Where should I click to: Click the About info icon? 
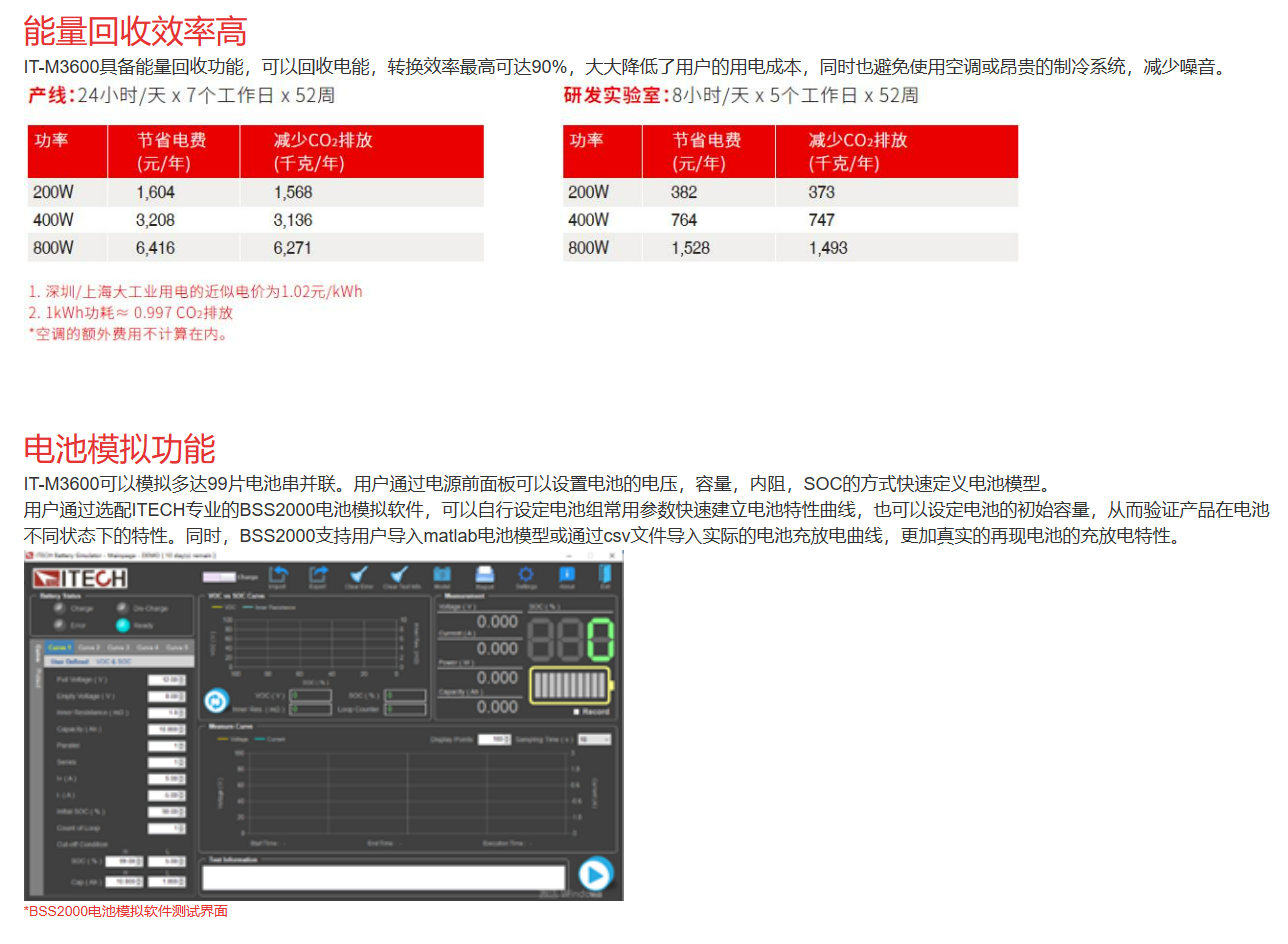(567, 574)
